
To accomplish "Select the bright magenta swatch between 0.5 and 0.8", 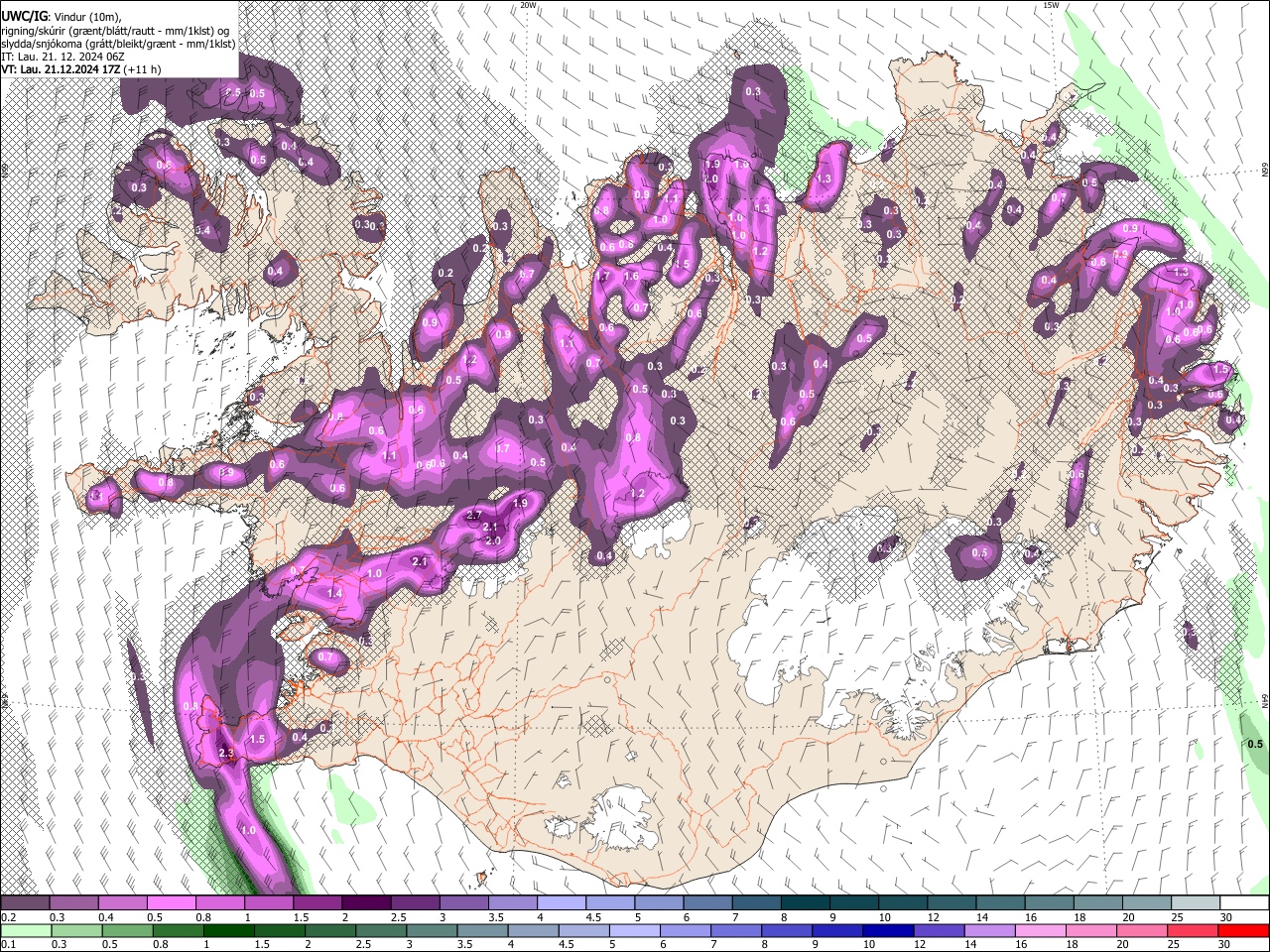I will [x=172, y=902].
